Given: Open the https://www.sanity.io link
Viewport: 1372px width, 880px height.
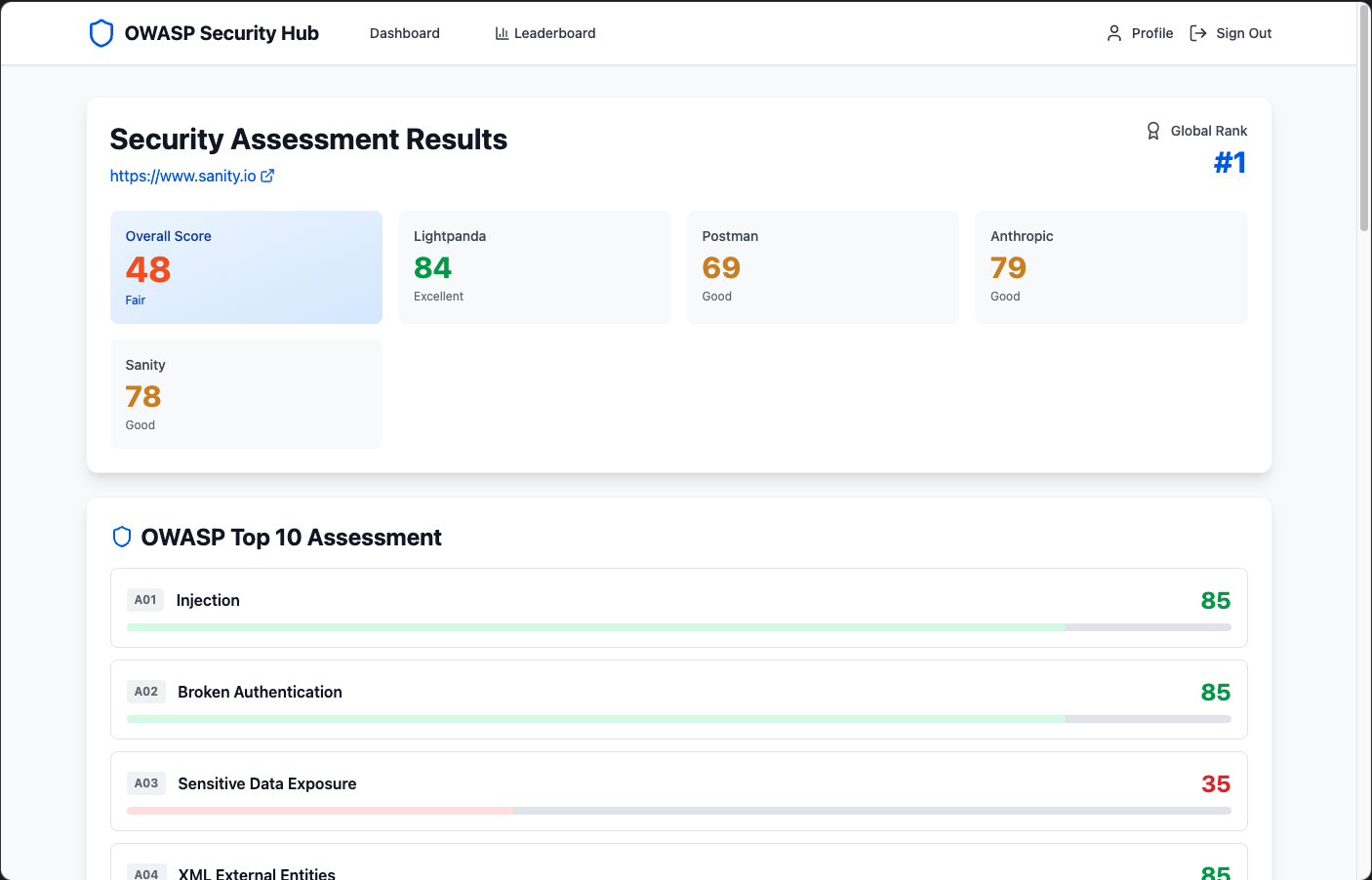Looking at the screenshot, I should pyautogui.click(x=192, y=176).
